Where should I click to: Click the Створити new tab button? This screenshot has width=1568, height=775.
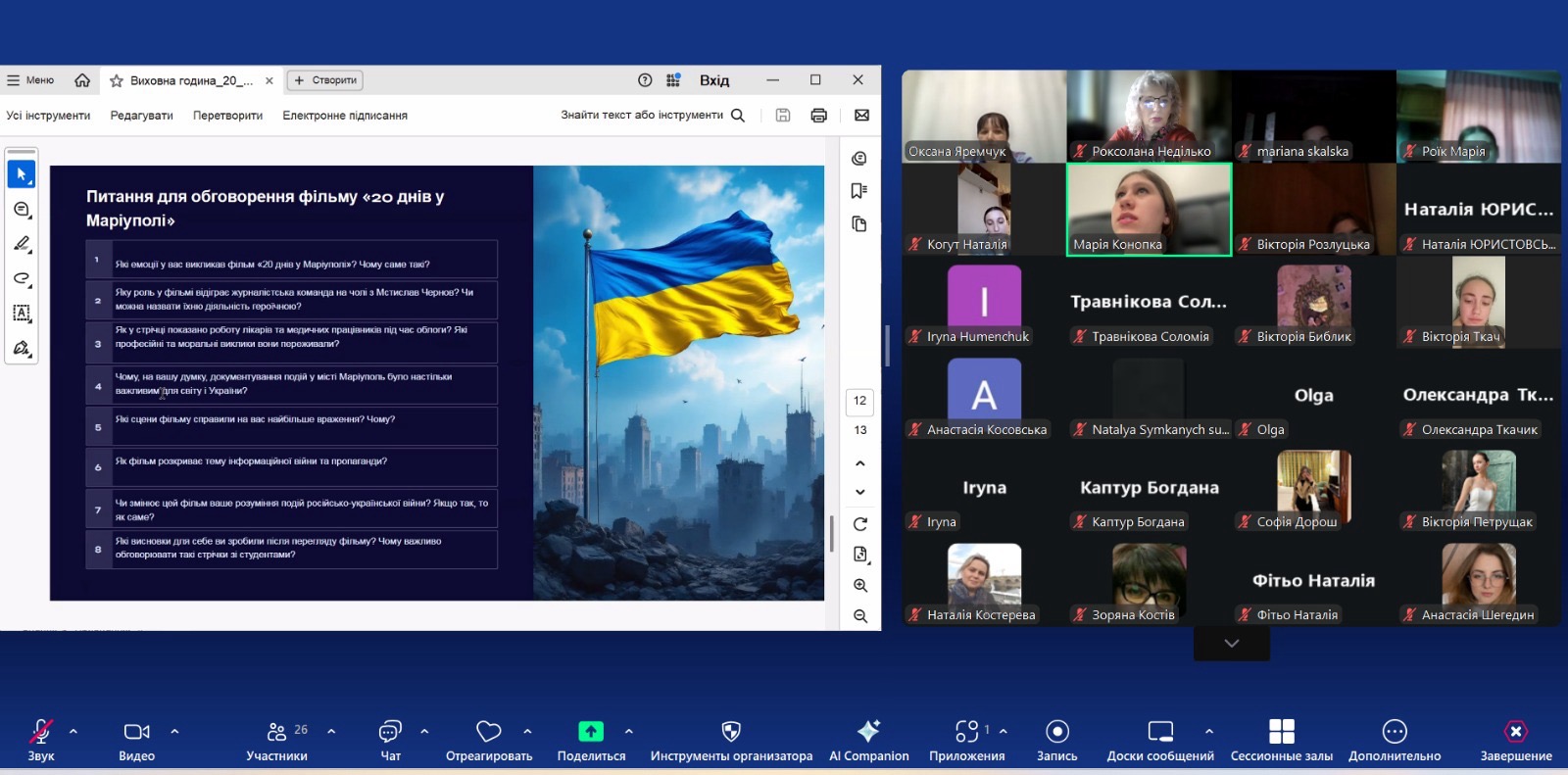[x=325, y=80]
